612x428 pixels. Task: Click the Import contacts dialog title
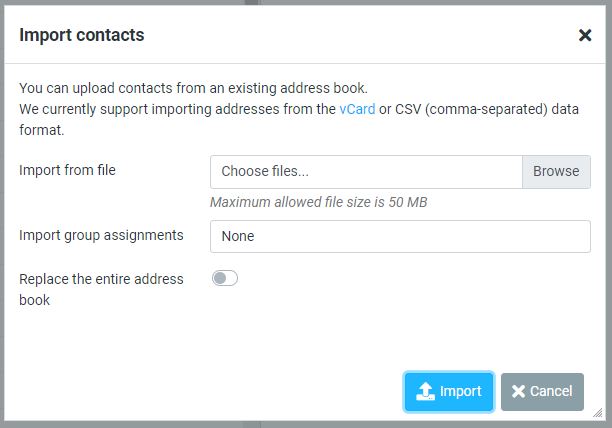pos(82,35)
